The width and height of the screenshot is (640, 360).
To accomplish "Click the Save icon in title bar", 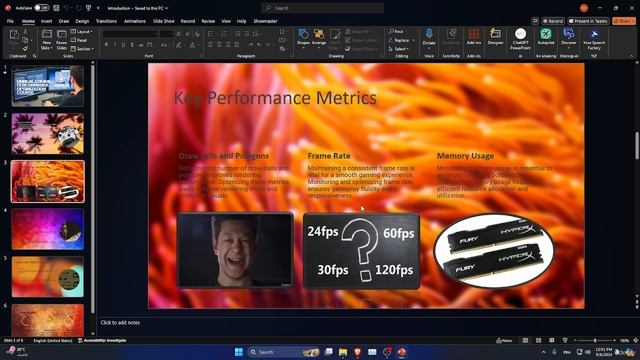I will click(56, 8).
